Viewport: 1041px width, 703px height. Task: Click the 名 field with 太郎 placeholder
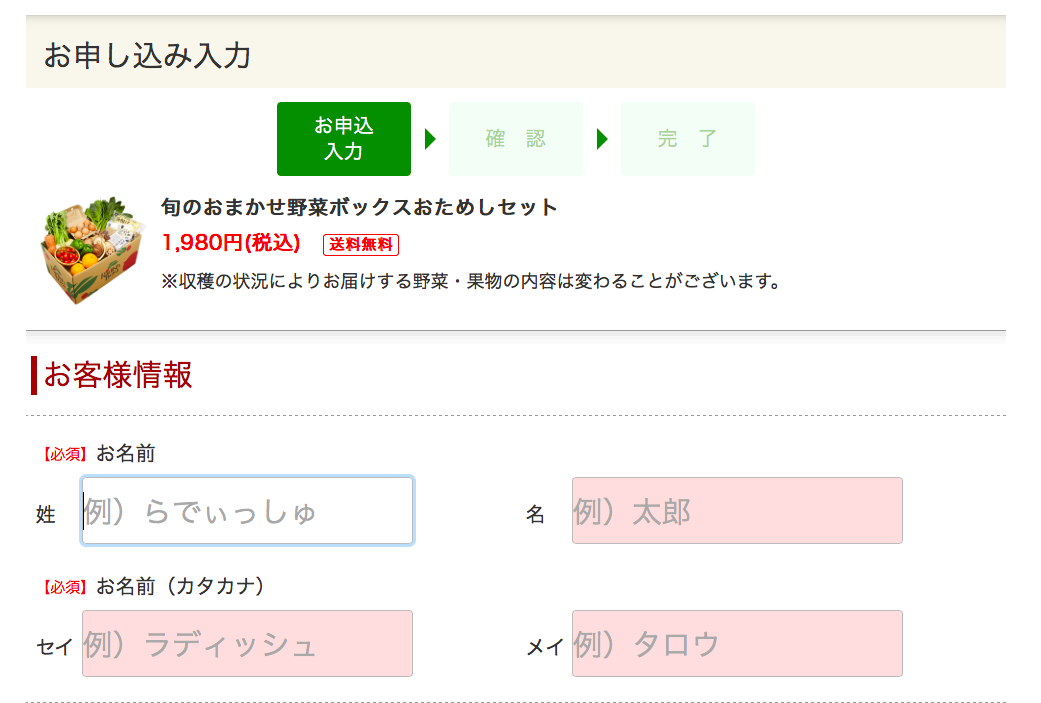coord(737,511)
